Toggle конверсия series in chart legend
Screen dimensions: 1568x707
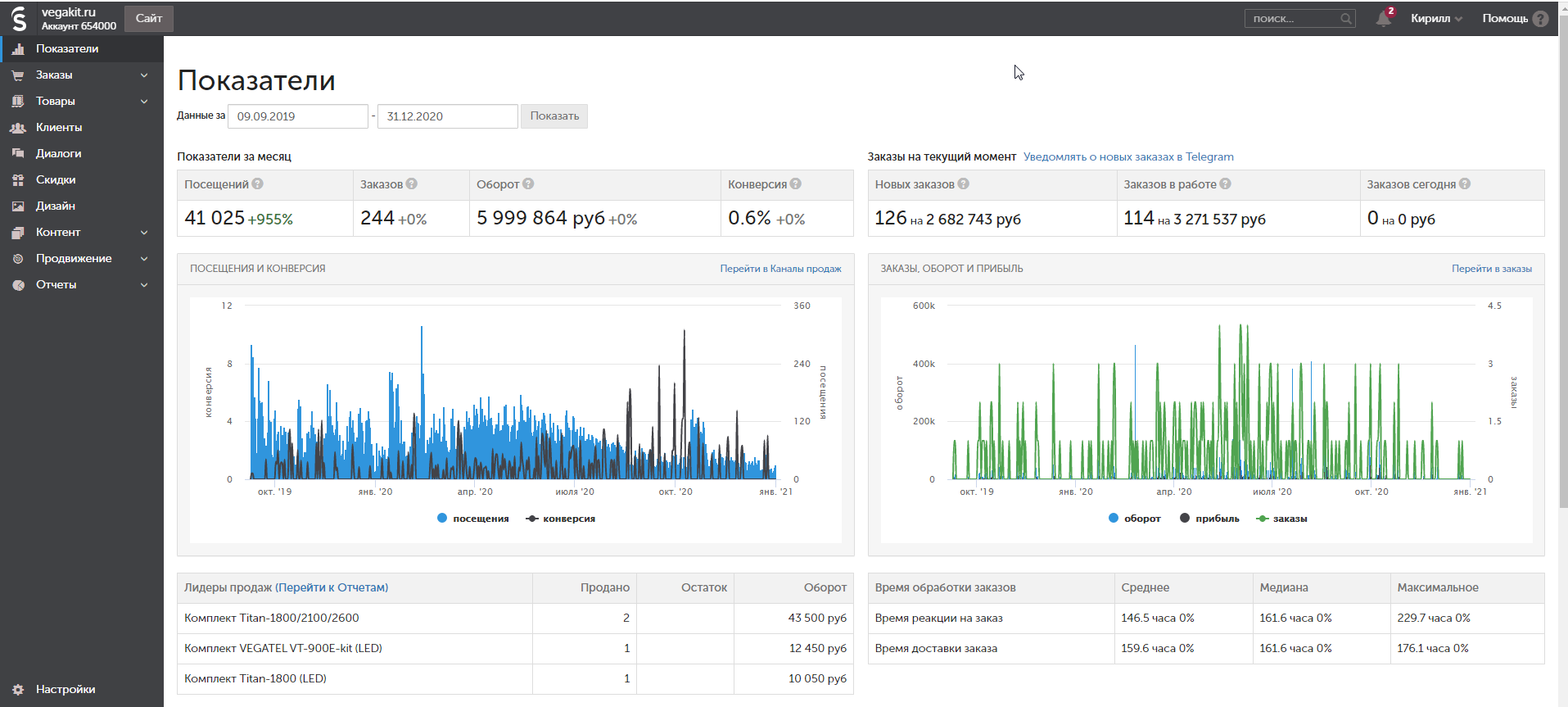[x=561, y=519]
